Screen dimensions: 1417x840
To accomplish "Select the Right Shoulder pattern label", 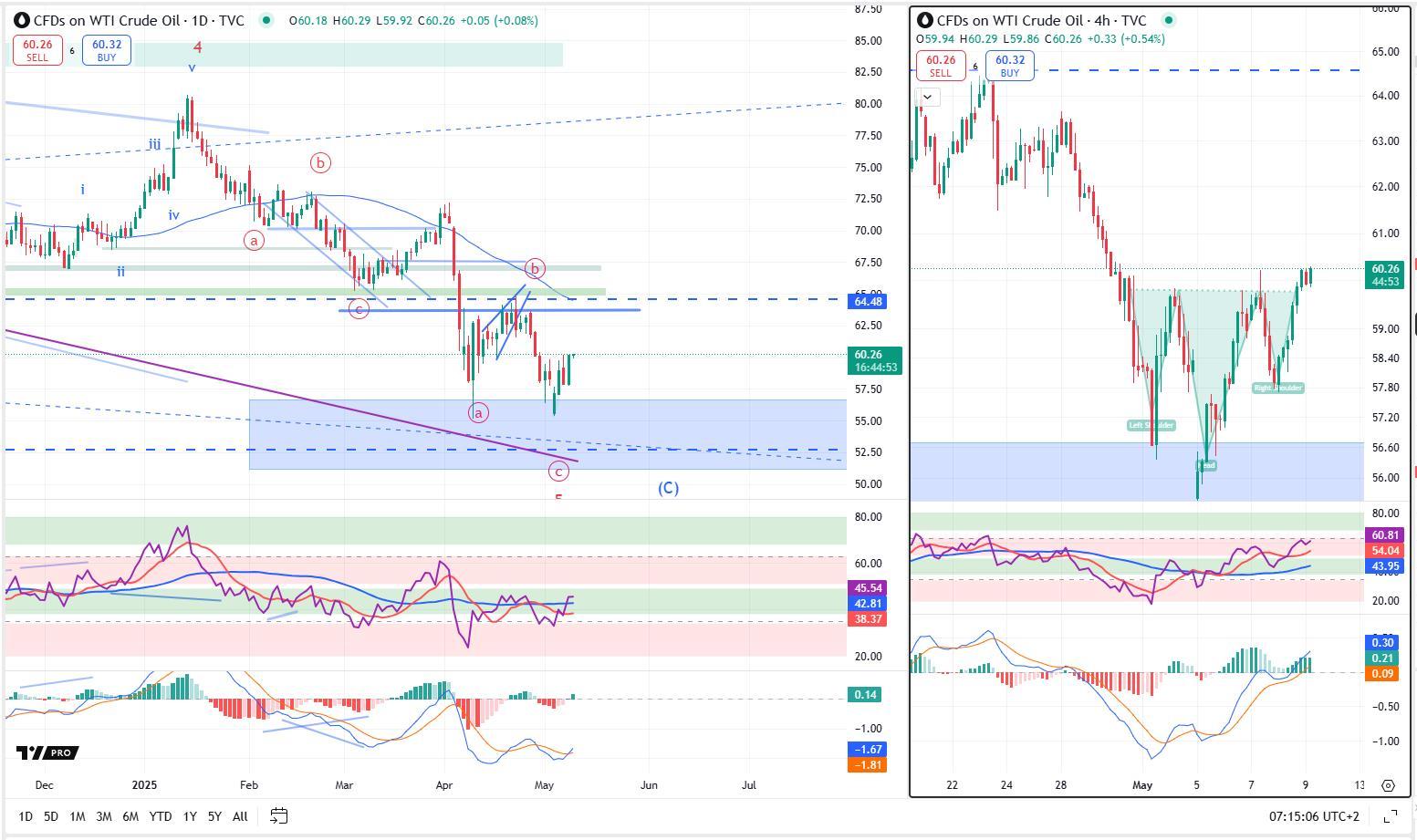I will pyautogui.click(x=1278, y=388).
